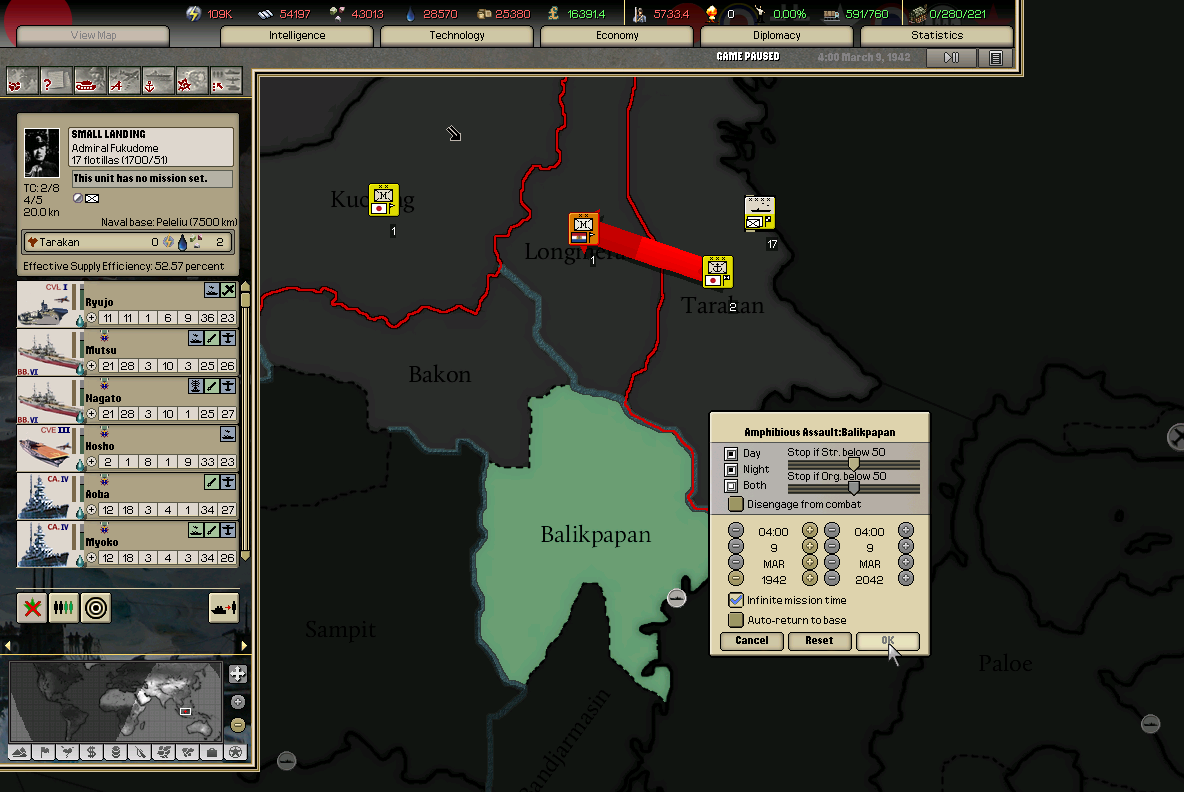Zoom out with minimap minus button
1184x792 pixels.
238,725
